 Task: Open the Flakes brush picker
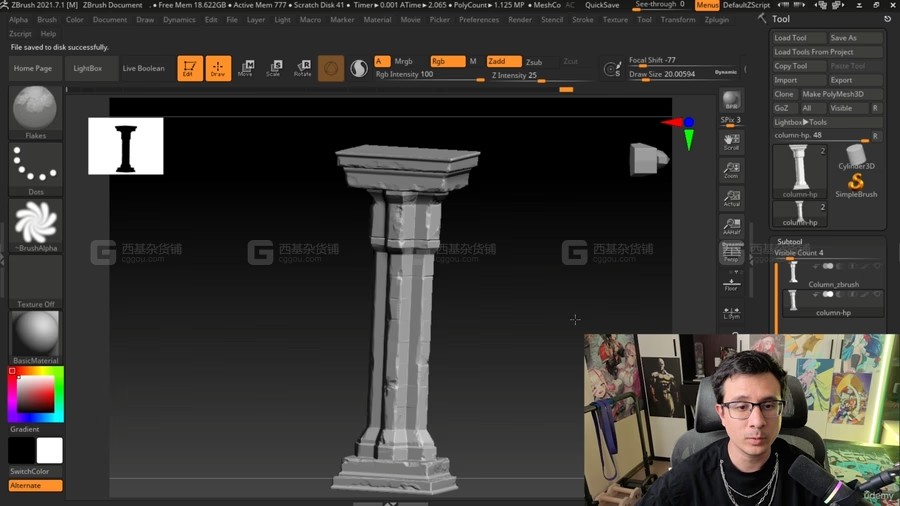click(x=36, y=112)
